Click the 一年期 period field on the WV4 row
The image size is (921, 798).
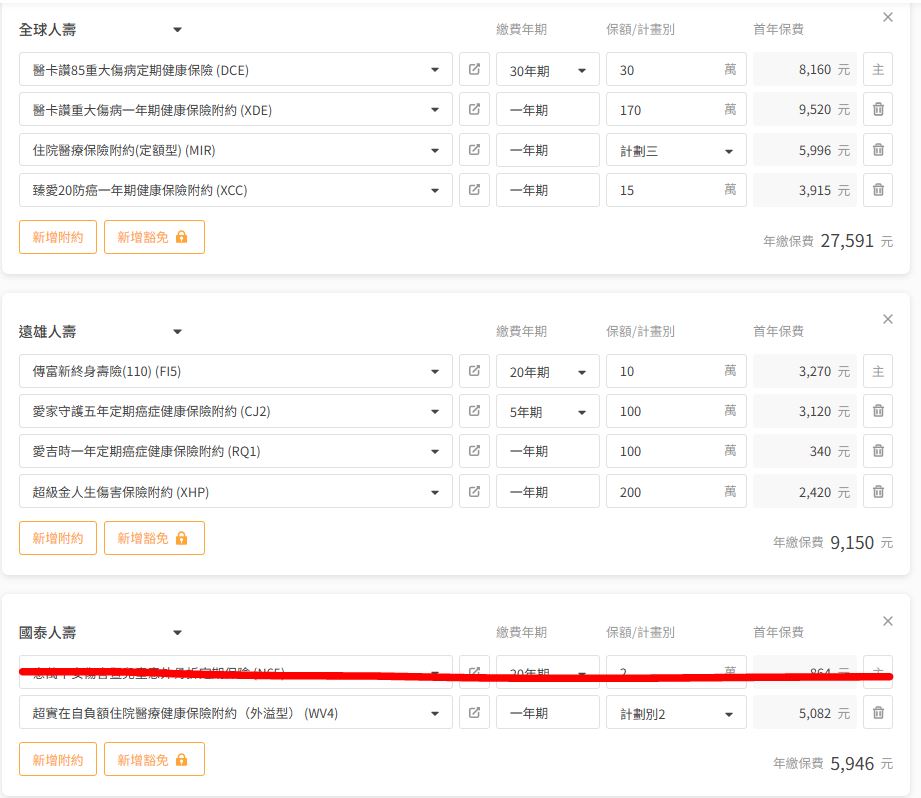click(547, 713)
